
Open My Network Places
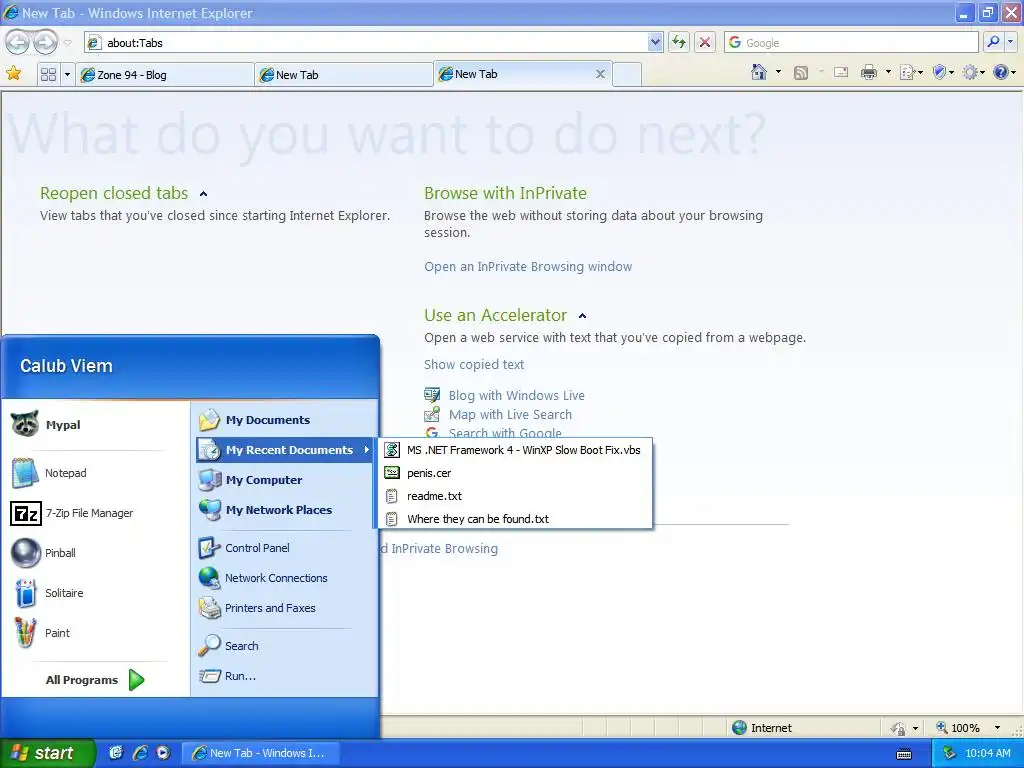point(284,510)
